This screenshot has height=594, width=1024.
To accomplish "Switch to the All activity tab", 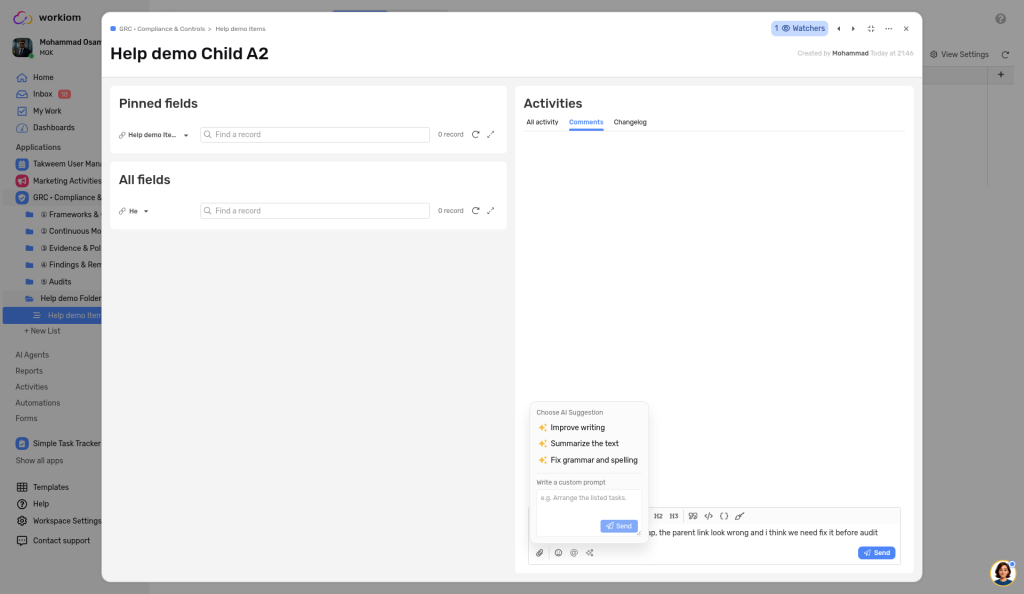I will [x=542, y=122].
